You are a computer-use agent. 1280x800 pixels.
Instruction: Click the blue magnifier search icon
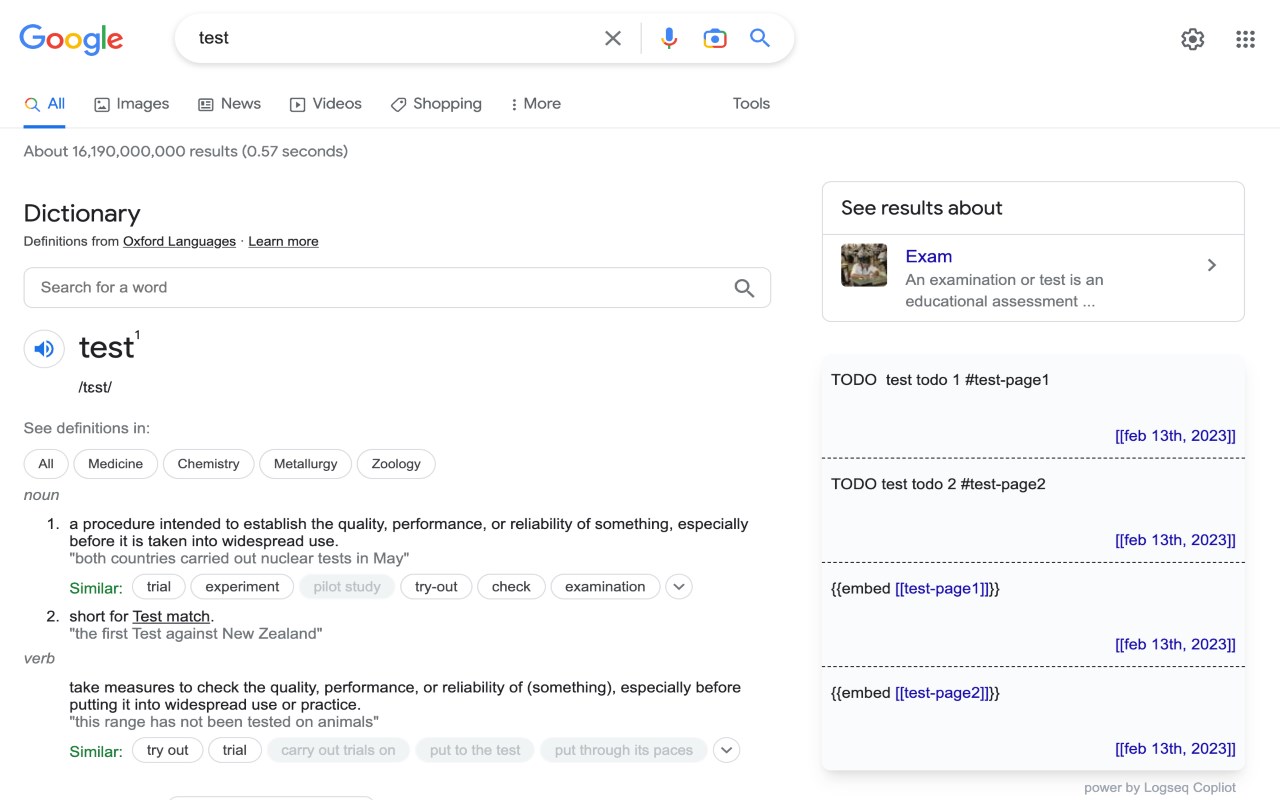(x=760, y=38)
